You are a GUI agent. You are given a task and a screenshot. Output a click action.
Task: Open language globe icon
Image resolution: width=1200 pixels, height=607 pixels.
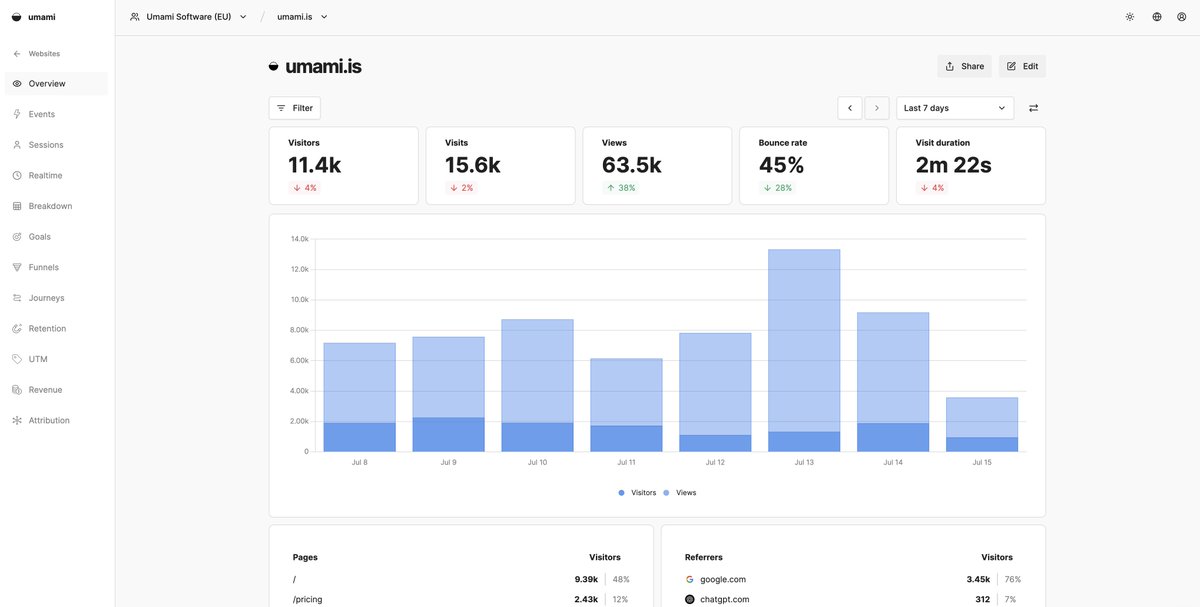point(1157,17)
